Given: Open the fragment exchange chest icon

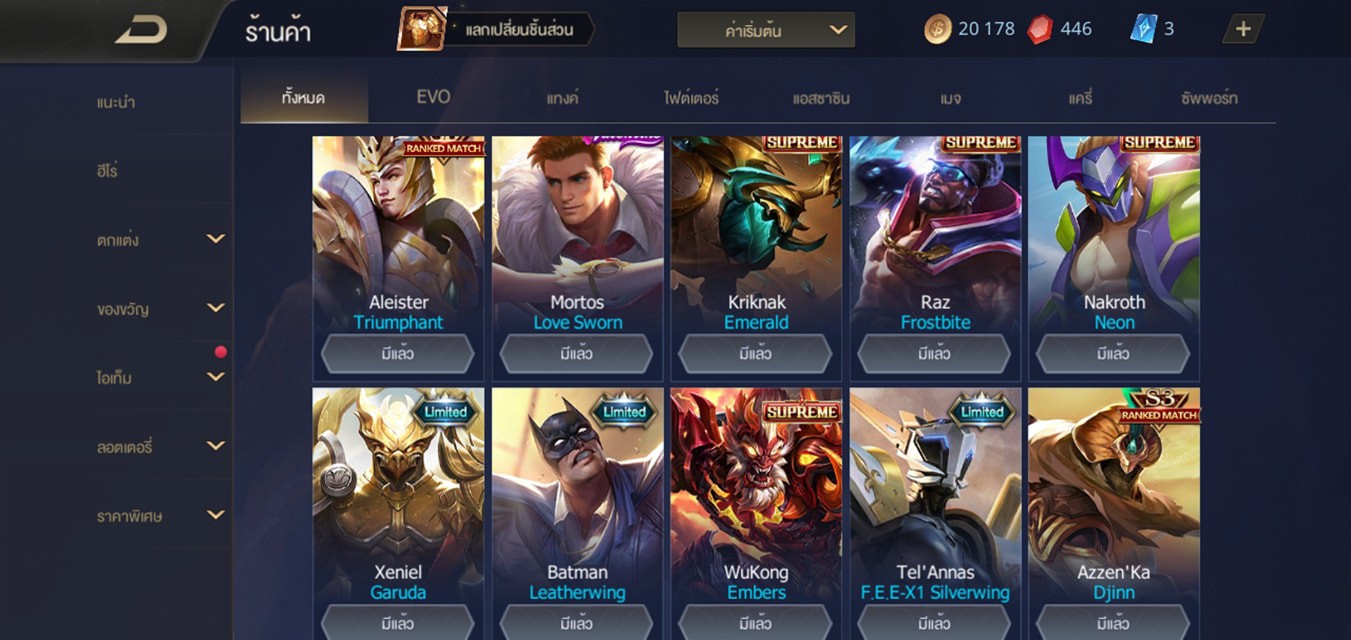Looking at the screenshot, I should click(x=422, y=29).
